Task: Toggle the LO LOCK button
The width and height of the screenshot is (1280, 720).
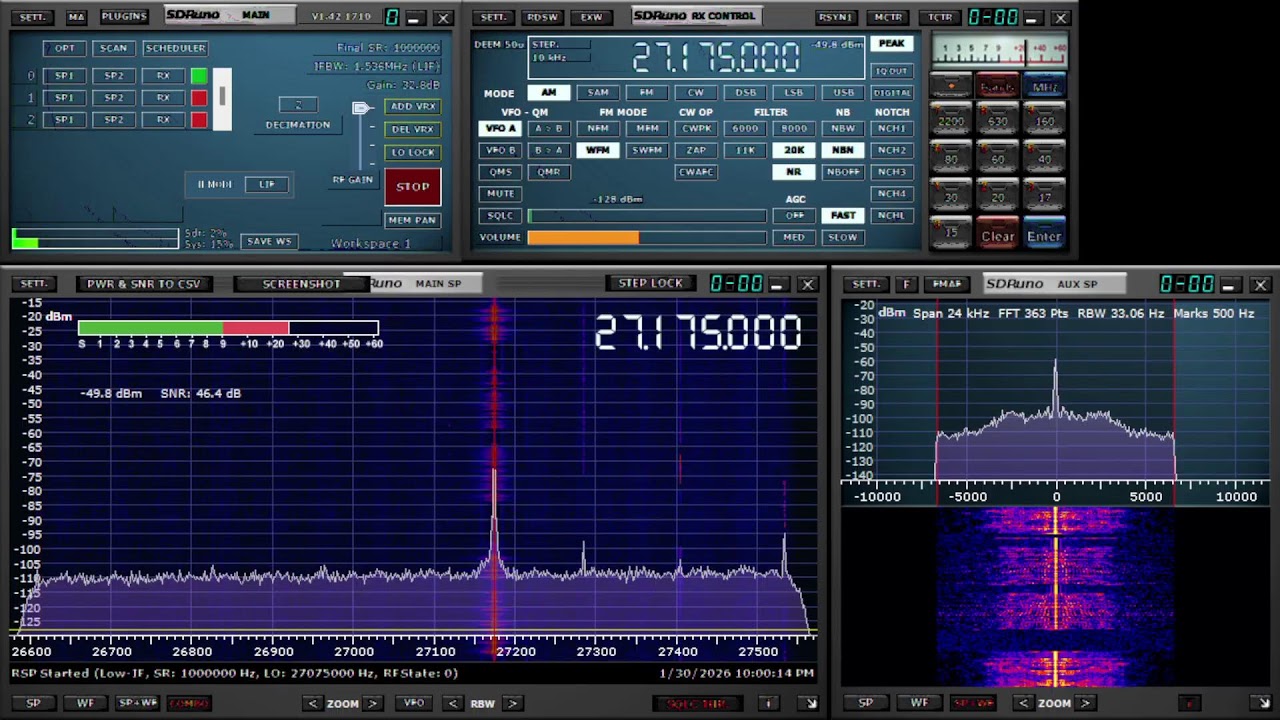Action: [x=413, y=152]
